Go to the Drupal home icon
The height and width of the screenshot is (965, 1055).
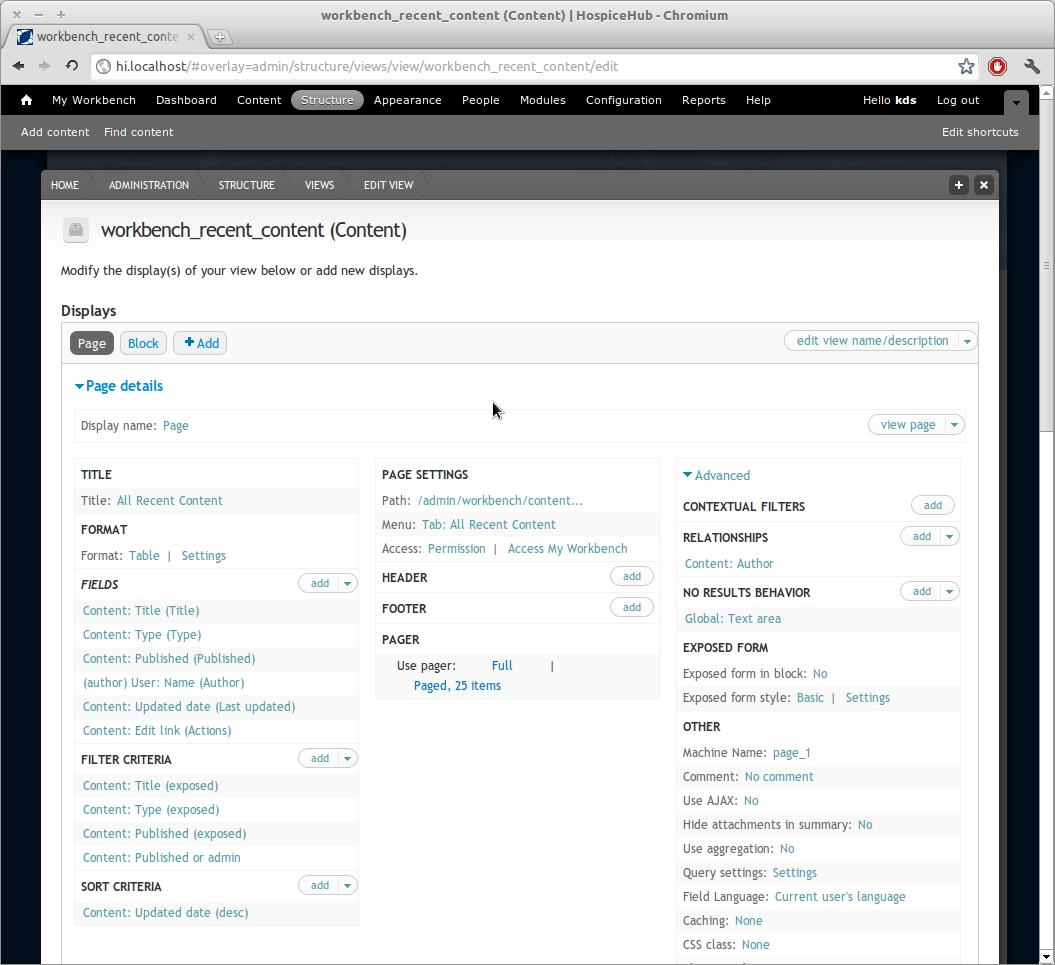(x=26, y=100)
